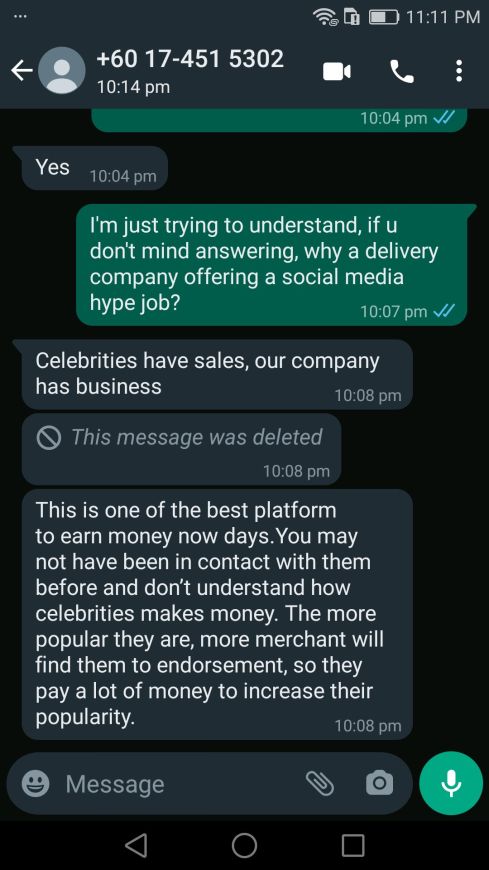489x870 pixels.
Task: Tap the Android home circle button
Action: tap(244, 846)
